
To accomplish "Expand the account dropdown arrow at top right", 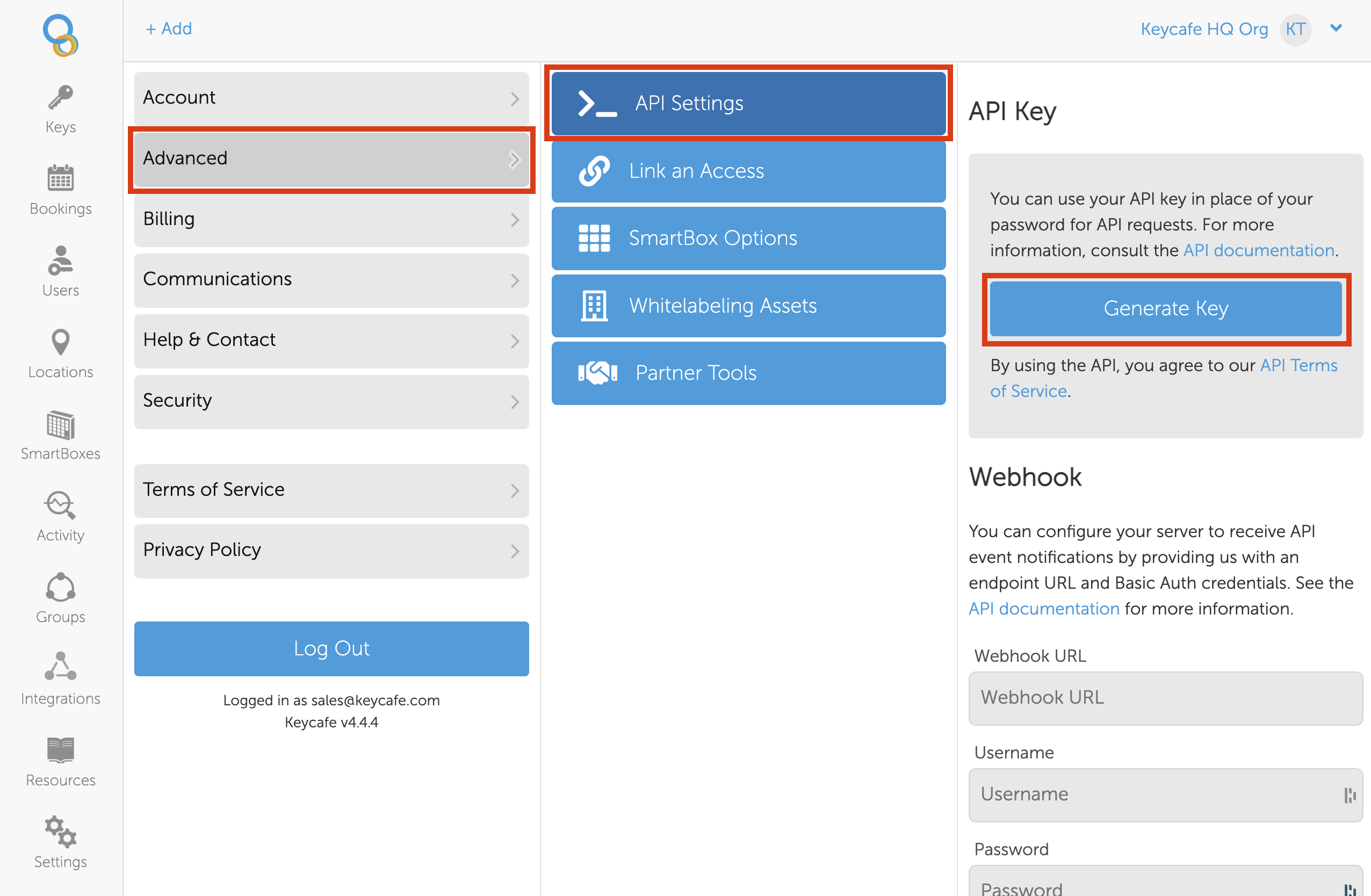I will [x=1336, y=28].
